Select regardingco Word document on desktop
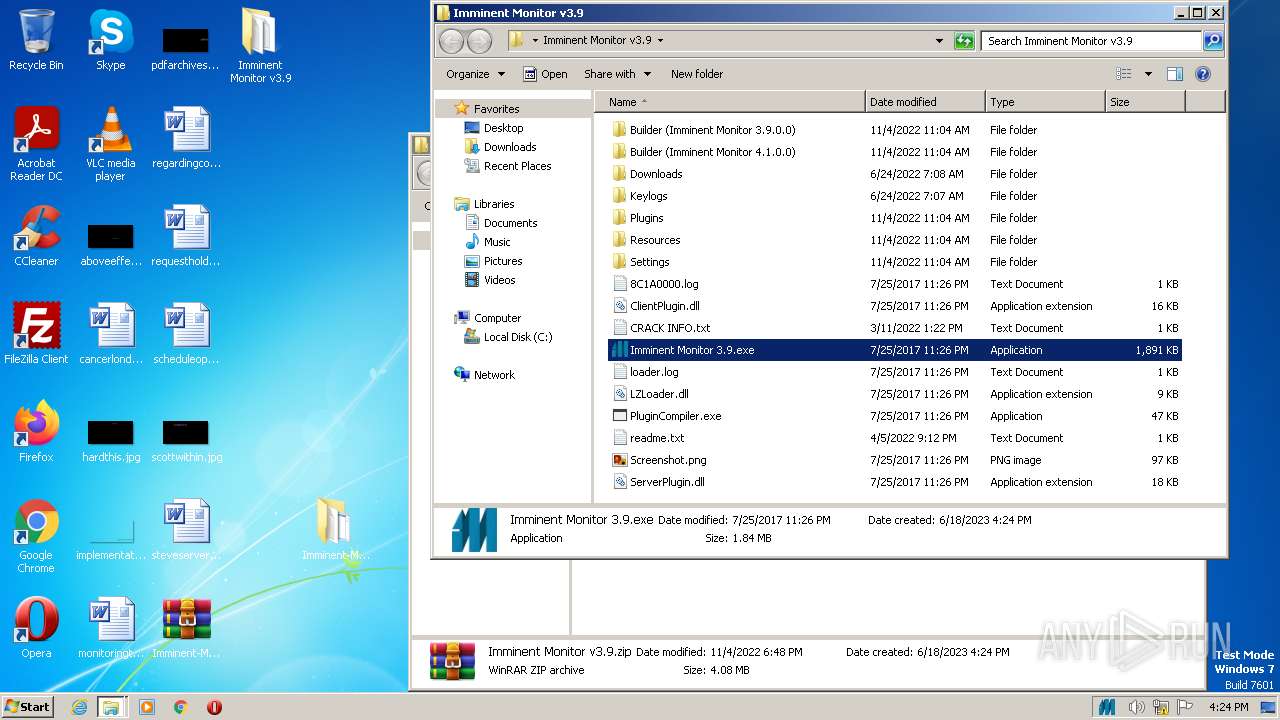The height and width of the screenshot is (720, 1280). point(186,138)
